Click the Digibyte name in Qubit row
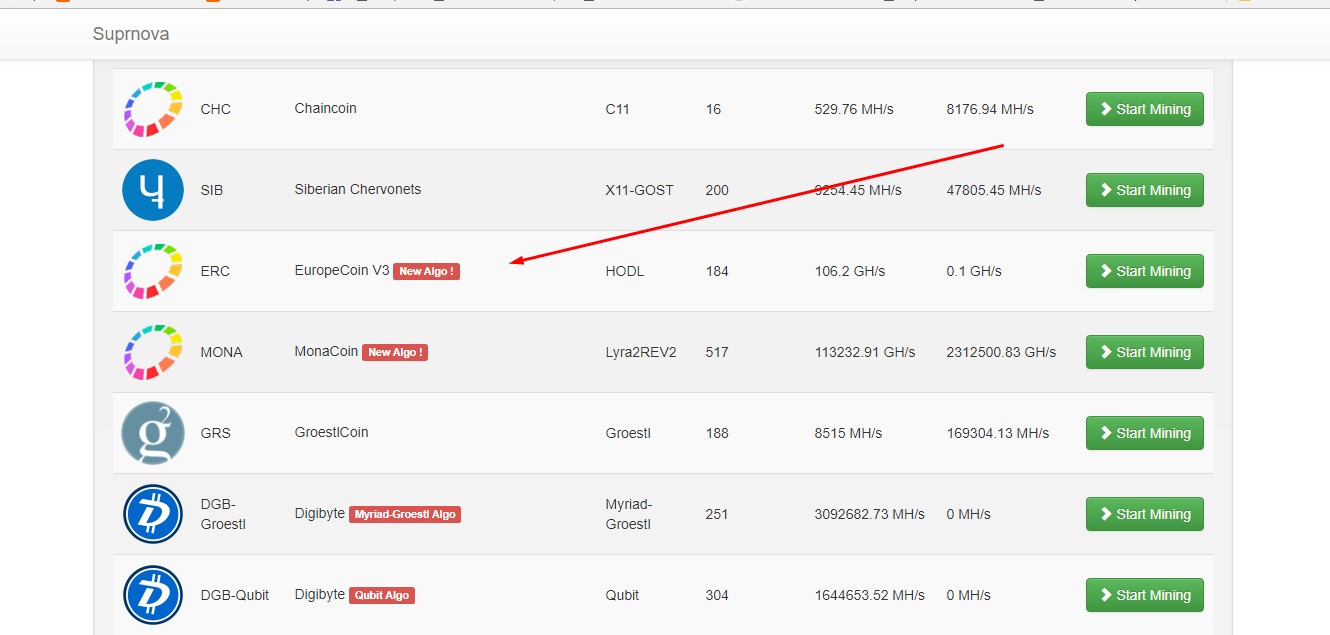This screenshot has width=1330, height=635. click(320, 594)
